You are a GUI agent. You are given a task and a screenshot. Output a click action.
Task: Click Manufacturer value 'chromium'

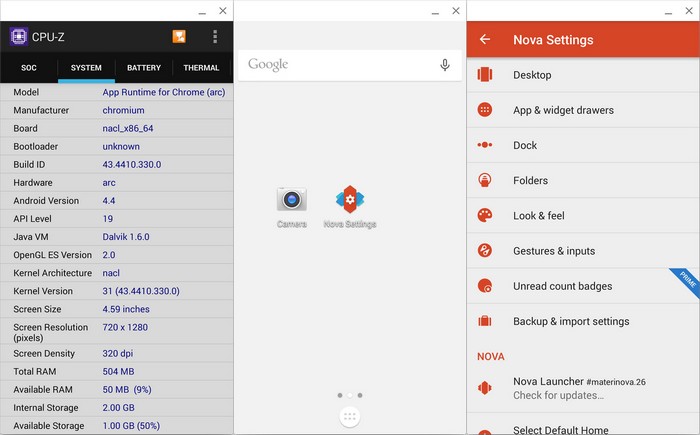tap(124, 110)
